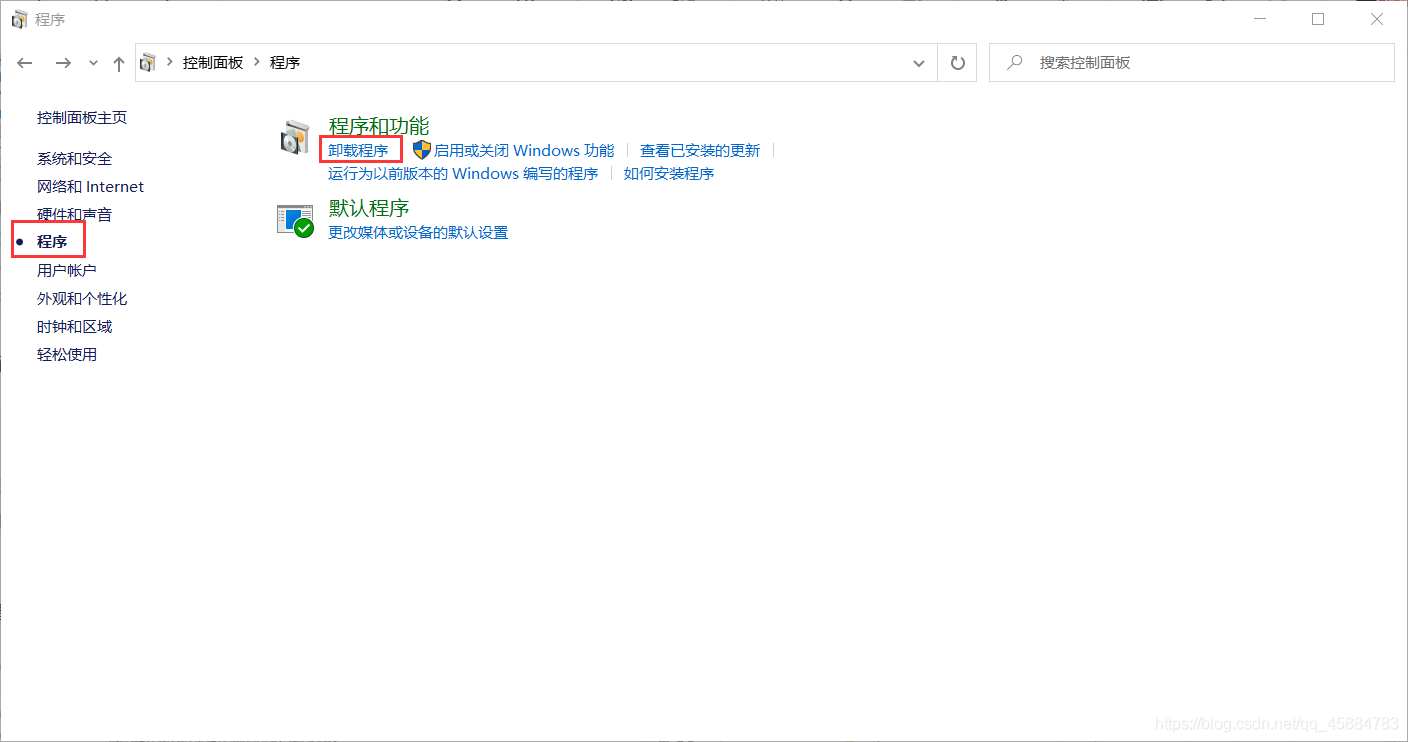The width and height of the screenshot is (1408, 742).
Task: Expand the breadcrumb chevron after 控制面板
Action: [257, 62]
